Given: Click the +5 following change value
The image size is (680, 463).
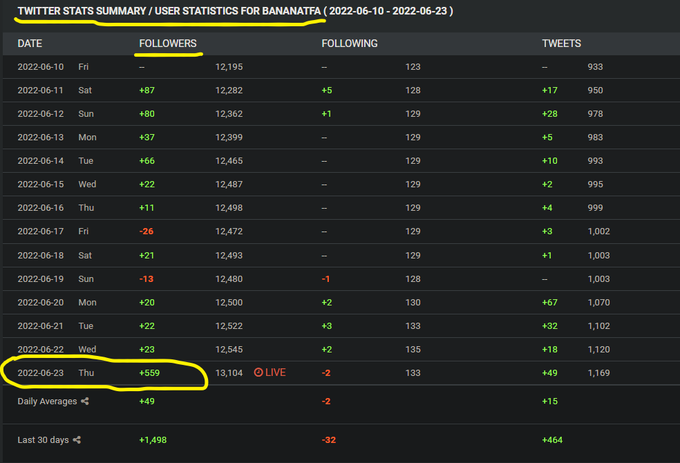Looking at the screenshot, I should point(327,90).
